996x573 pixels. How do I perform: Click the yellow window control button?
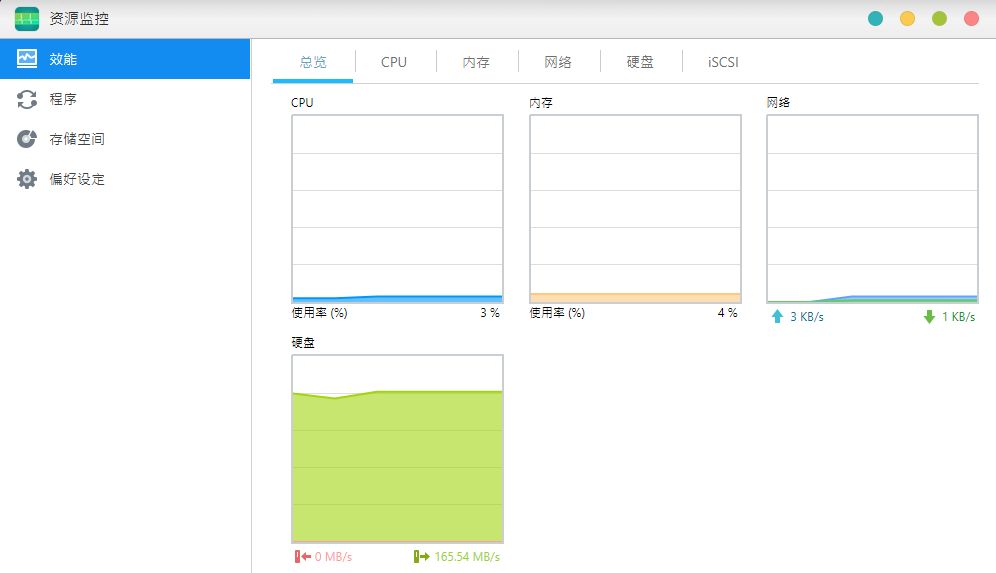click(x=907, y=18)
